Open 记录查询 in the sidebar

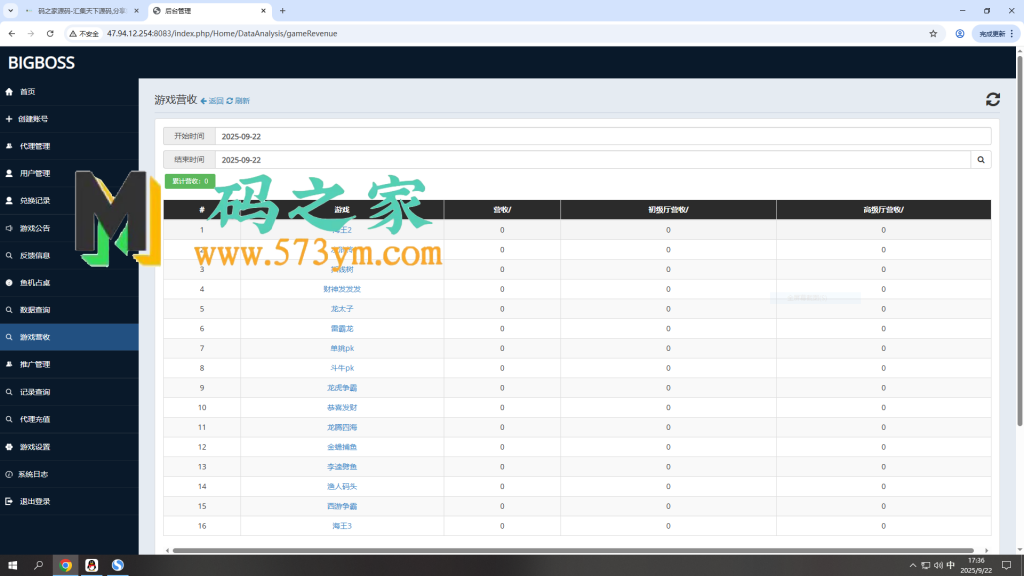pos(69,392)
